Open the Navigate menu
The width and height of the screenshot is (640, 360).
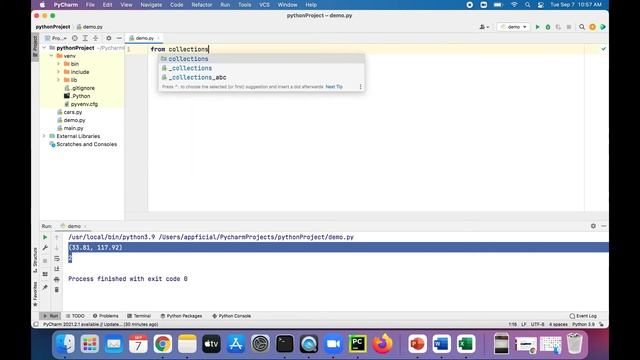pos(151,5)
